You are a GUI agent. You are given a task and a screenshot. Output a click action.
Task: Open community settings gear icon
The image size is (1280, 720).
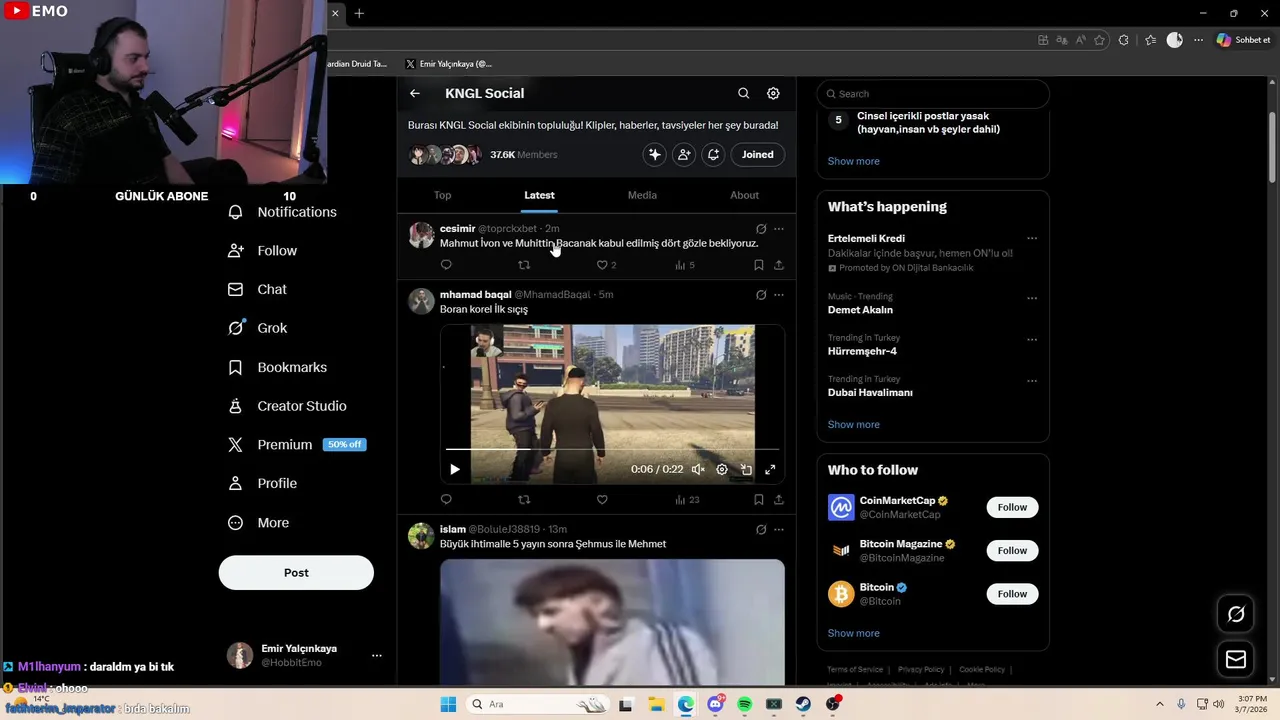[773, 93]
